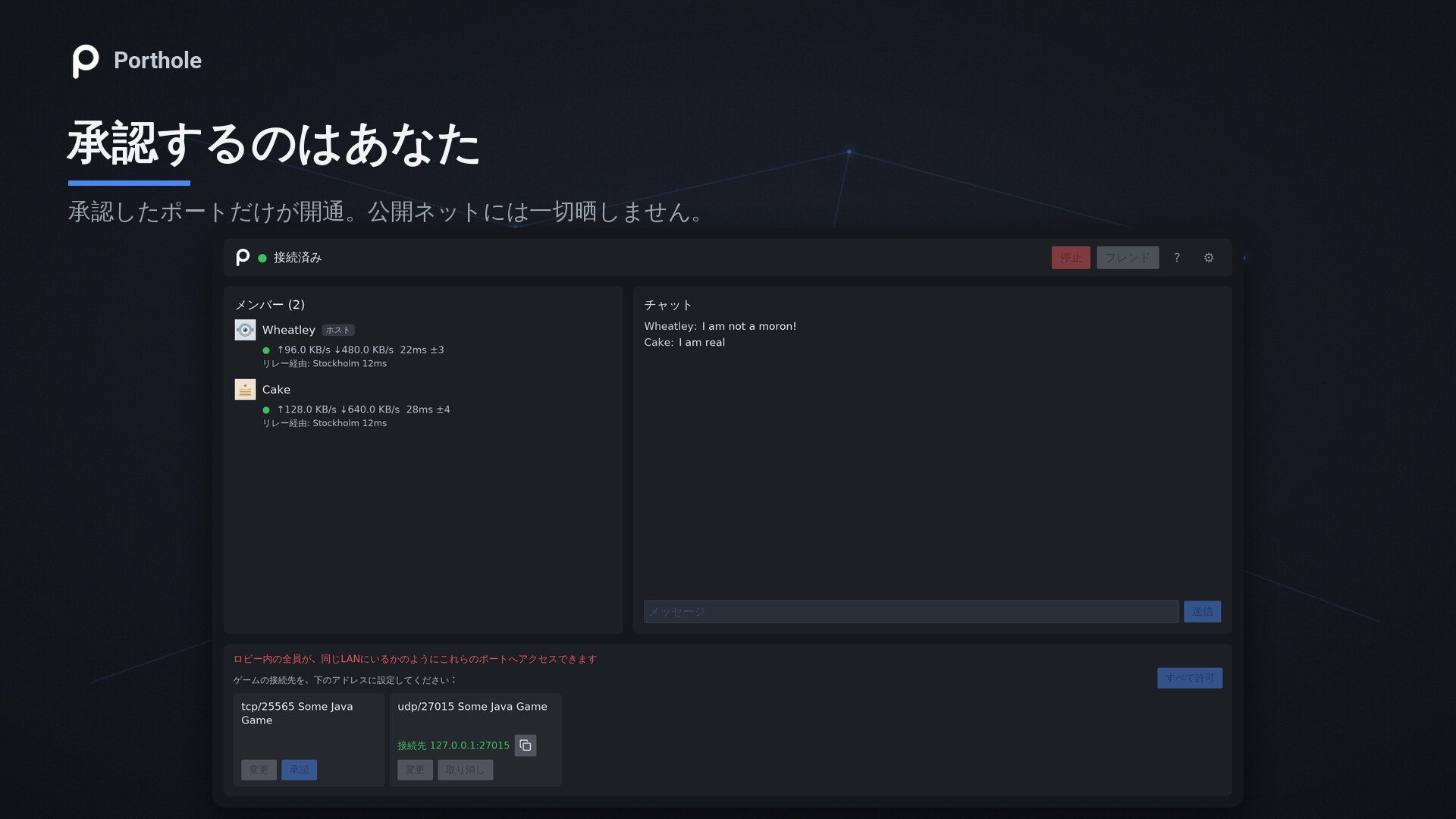The width and height of the screenshot is (1456, 819).
Task: Click 変更 on the tcp/25565 card
Action: coord(259,770)
